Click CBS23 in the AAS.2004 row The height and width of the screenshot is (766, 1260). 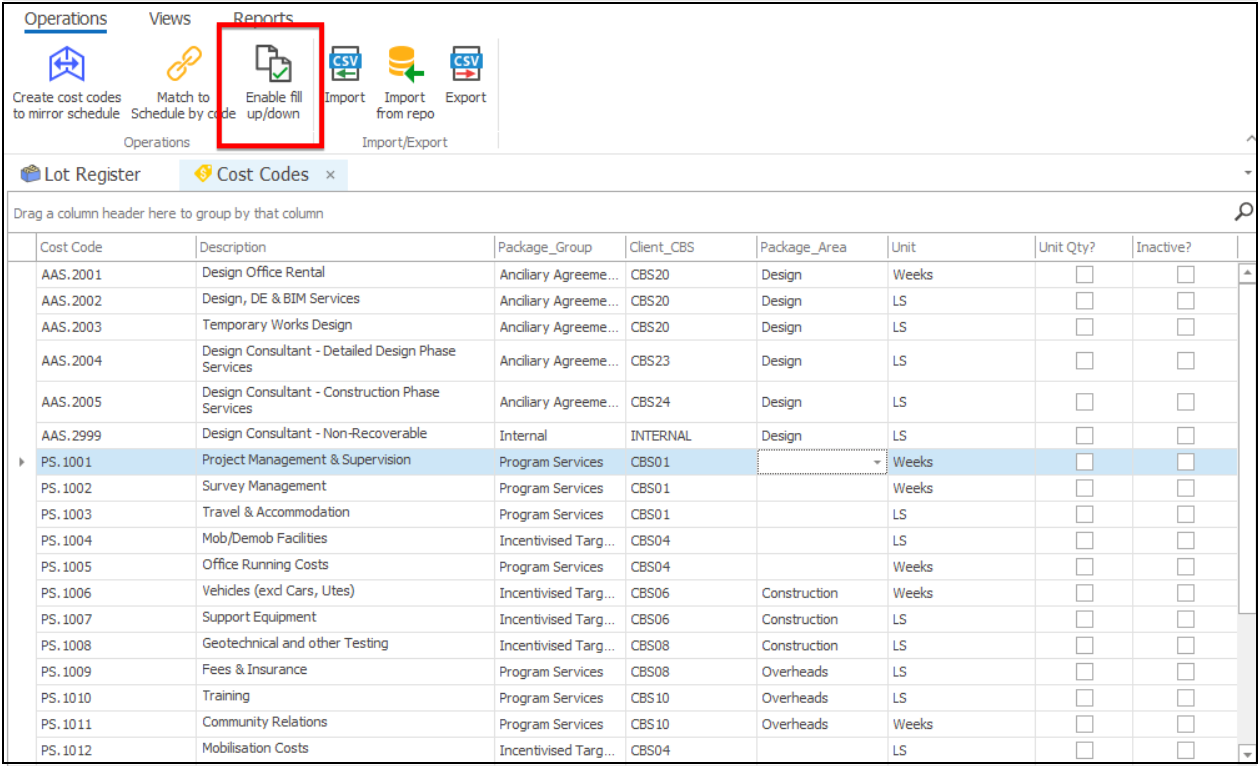point(690,361)
